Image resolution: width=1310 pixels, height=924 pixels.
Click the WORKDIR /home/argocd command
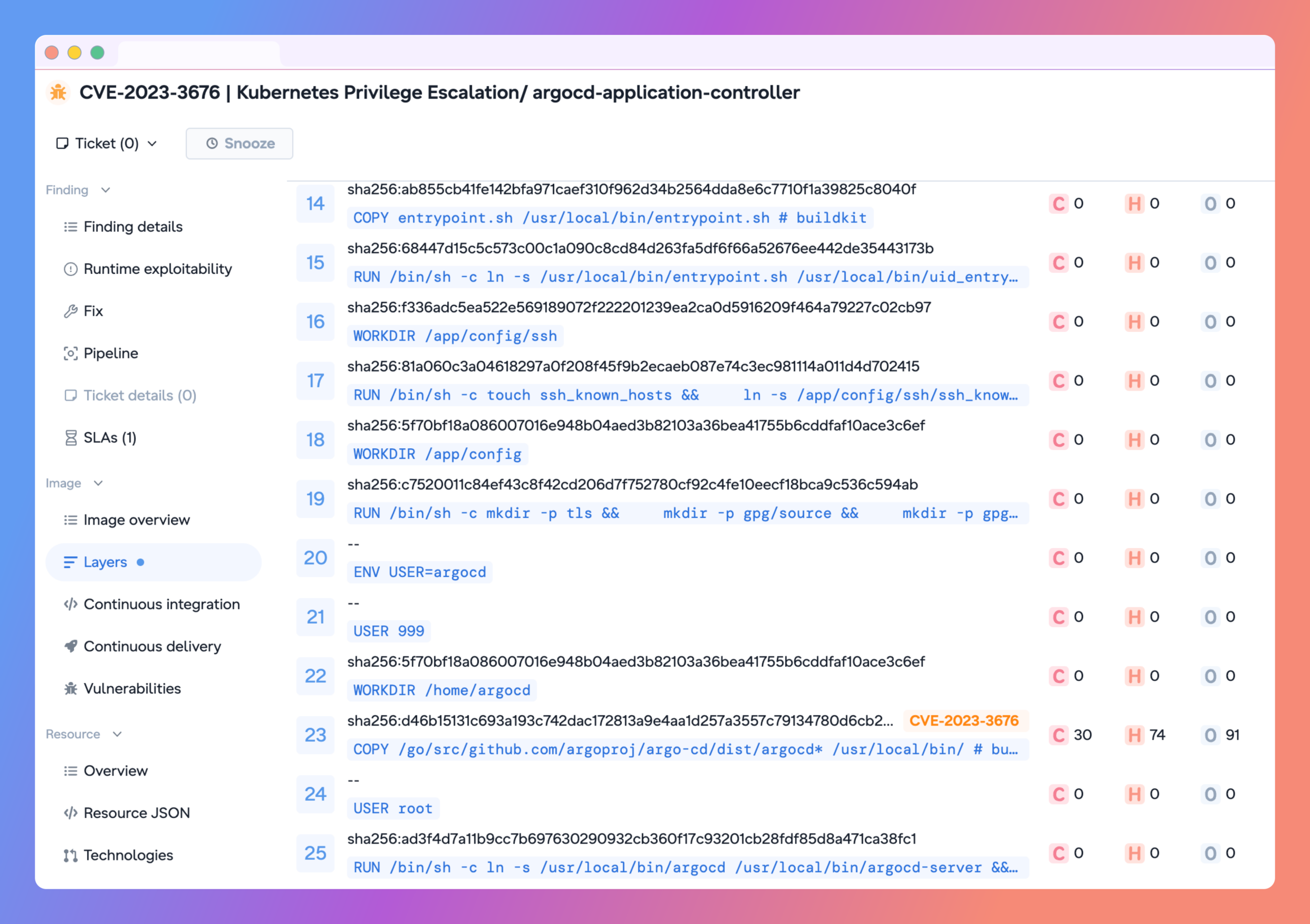442,691
